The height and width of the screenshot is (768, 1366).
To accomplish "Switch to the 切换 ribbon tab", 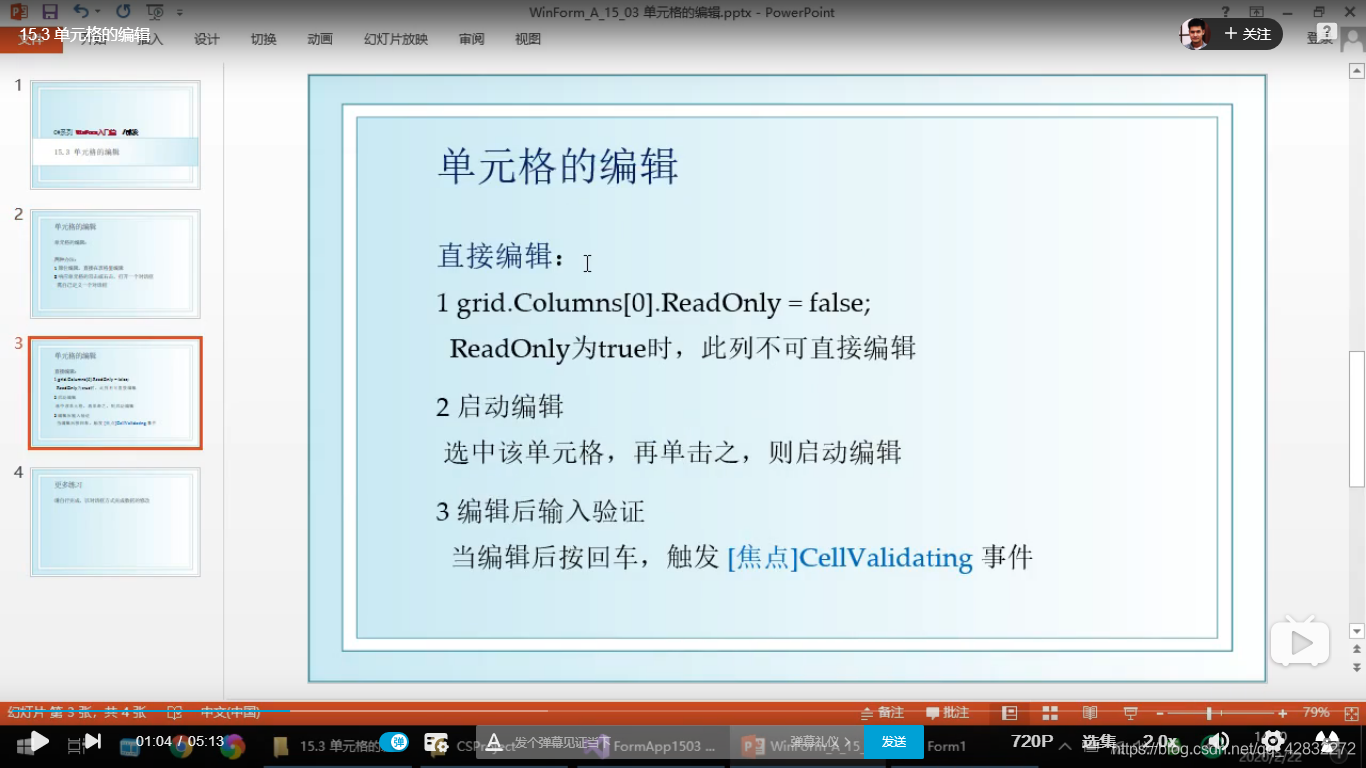I will [264, 39].
